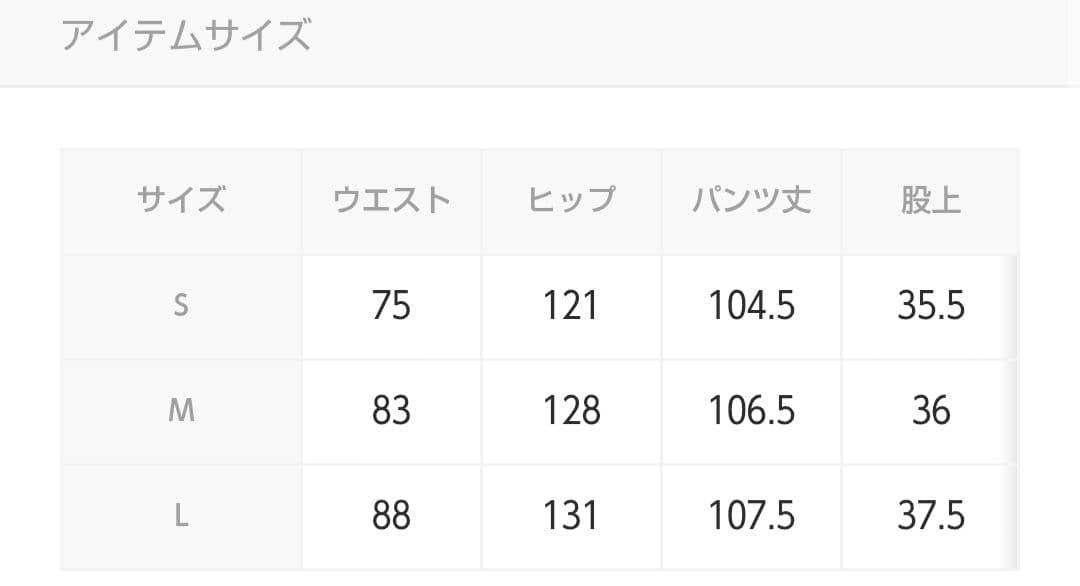The height and width of the screenshot is (586, 1080).
Task: Select rise value 35.5 in S row
Action: pos(931,305)
